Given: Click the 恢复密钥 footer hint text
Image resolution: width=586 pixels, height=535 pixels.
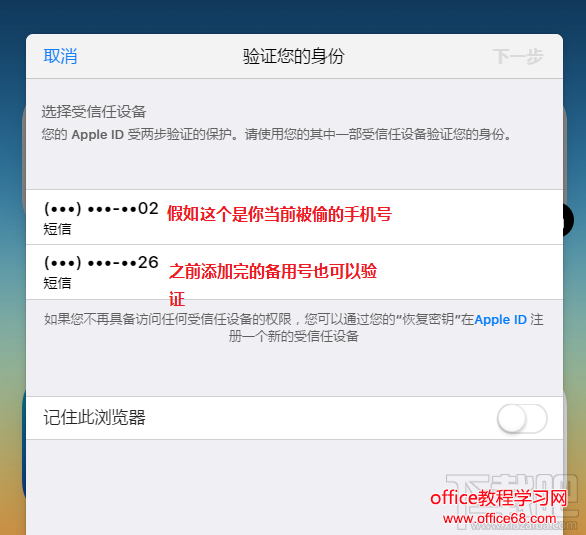Looking at the screenshot, I should [x=294, y=328].
